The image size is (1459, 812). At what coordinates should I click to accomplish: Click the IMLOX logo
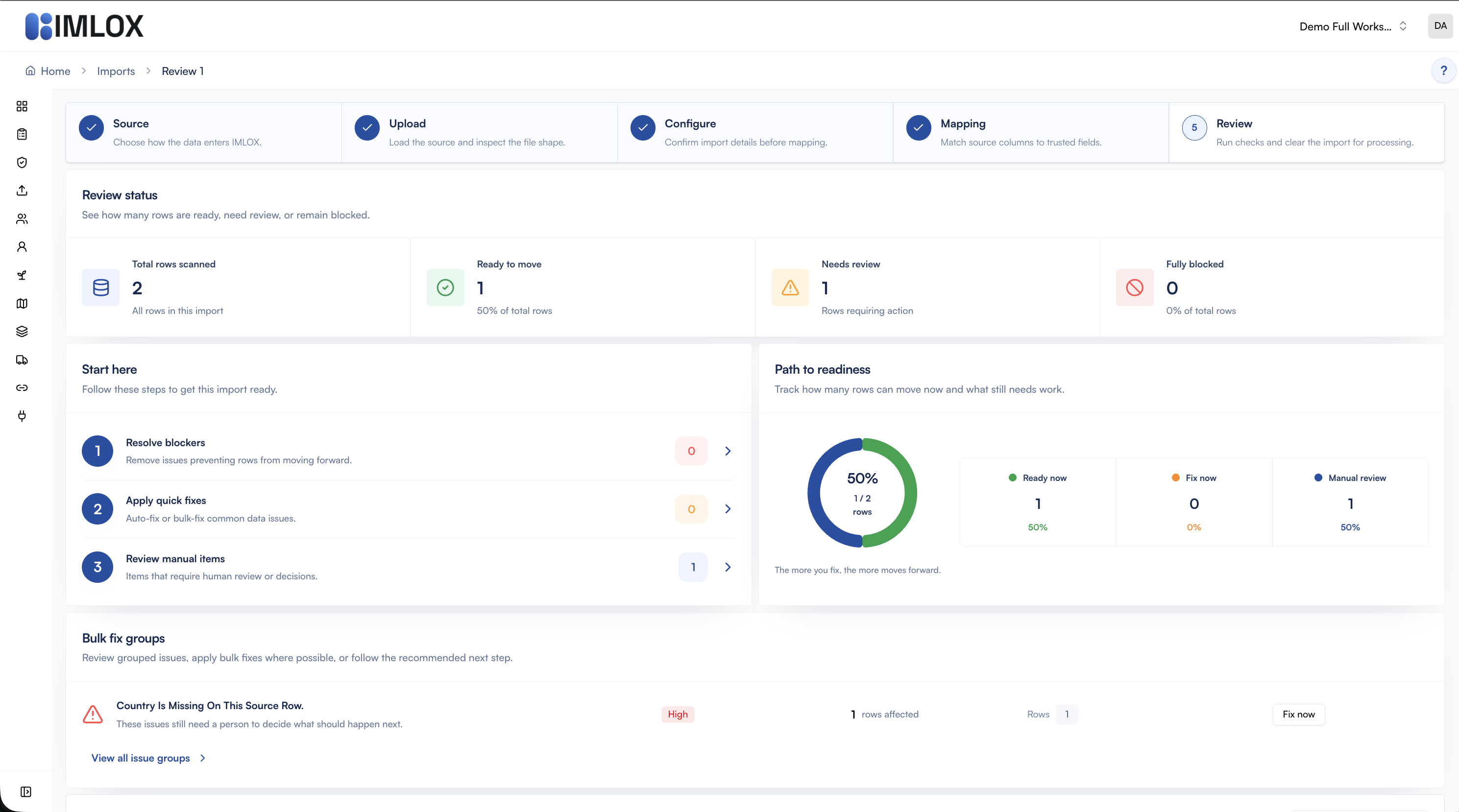84,26
